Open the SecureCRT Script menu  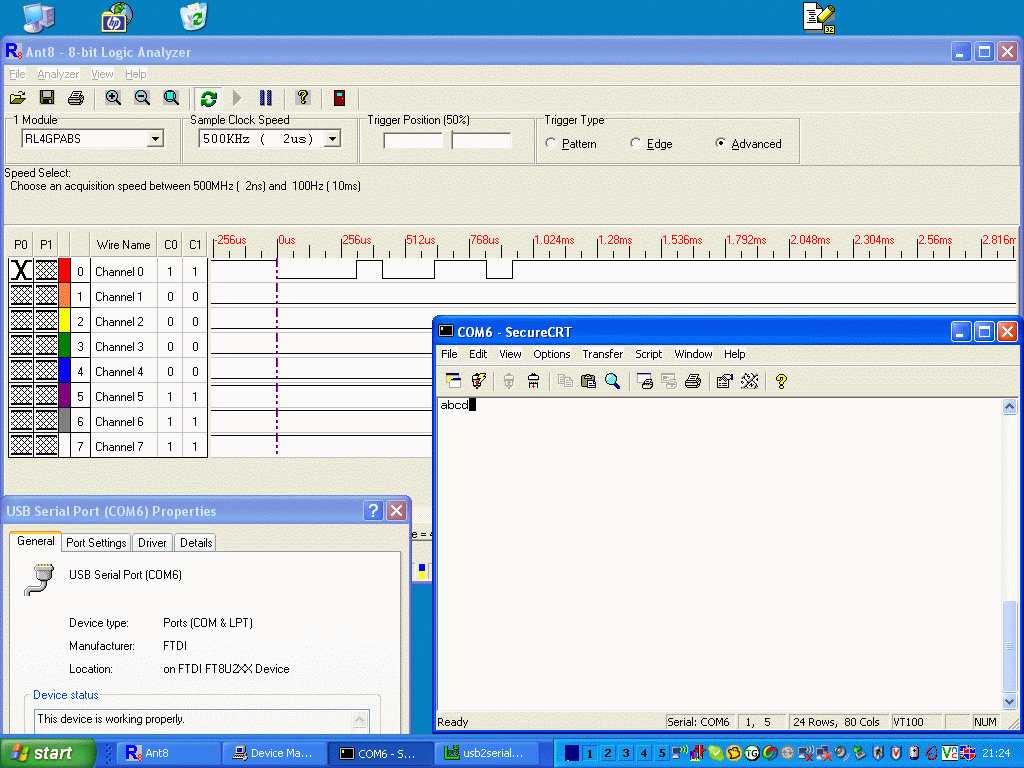point(648,354)
